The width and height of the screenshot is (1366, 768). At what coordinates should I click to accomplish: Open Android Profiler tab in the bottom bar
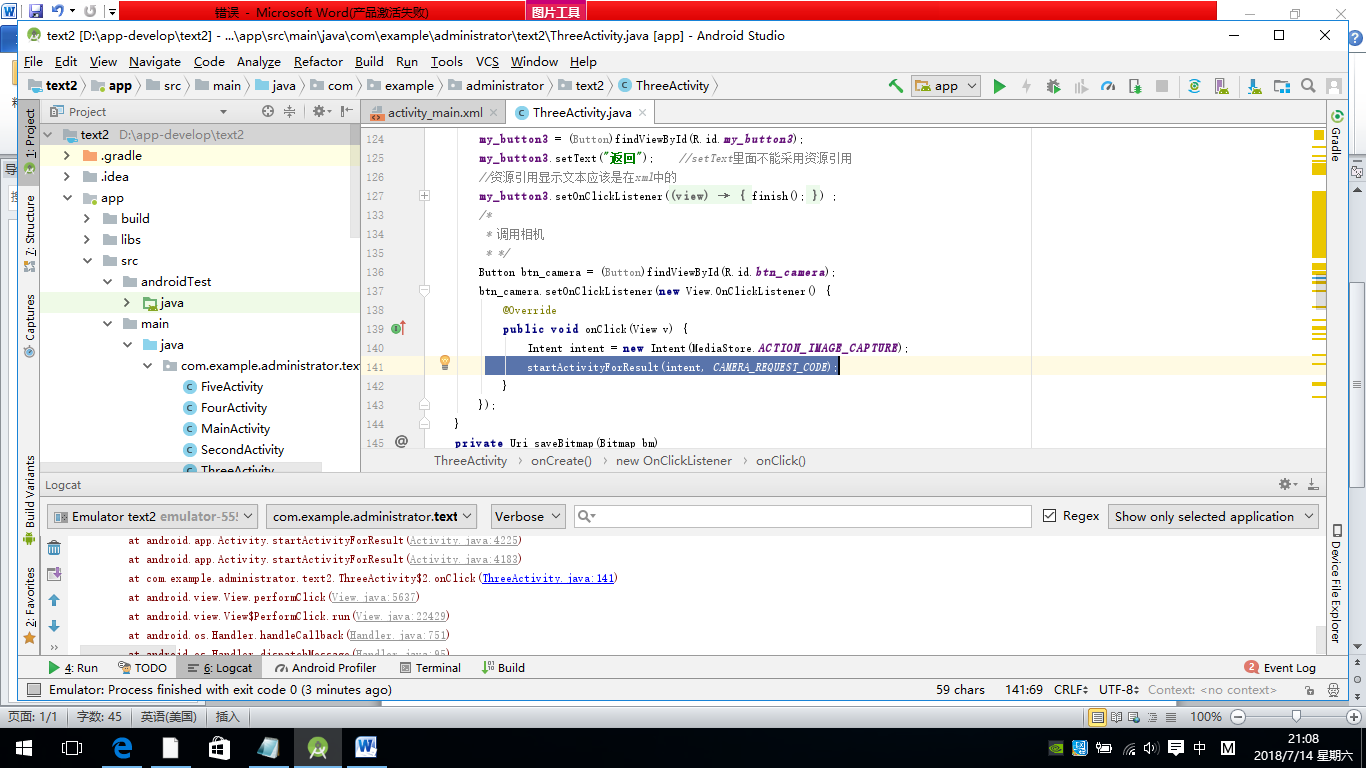(324, 667)
